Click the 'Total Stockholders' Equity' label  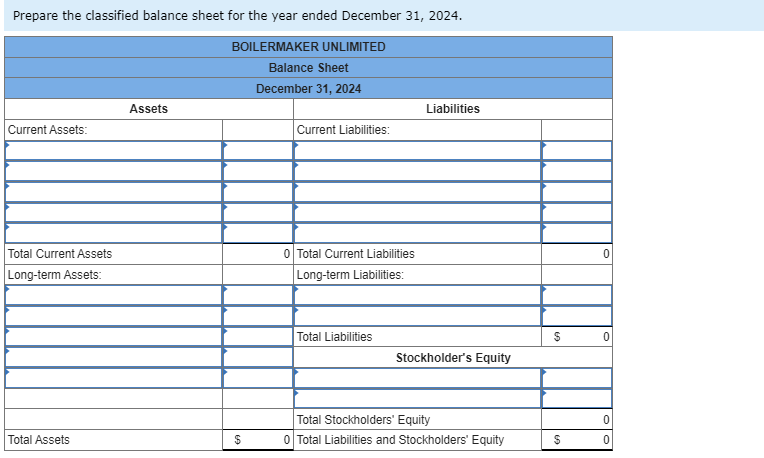pos(363,420)
